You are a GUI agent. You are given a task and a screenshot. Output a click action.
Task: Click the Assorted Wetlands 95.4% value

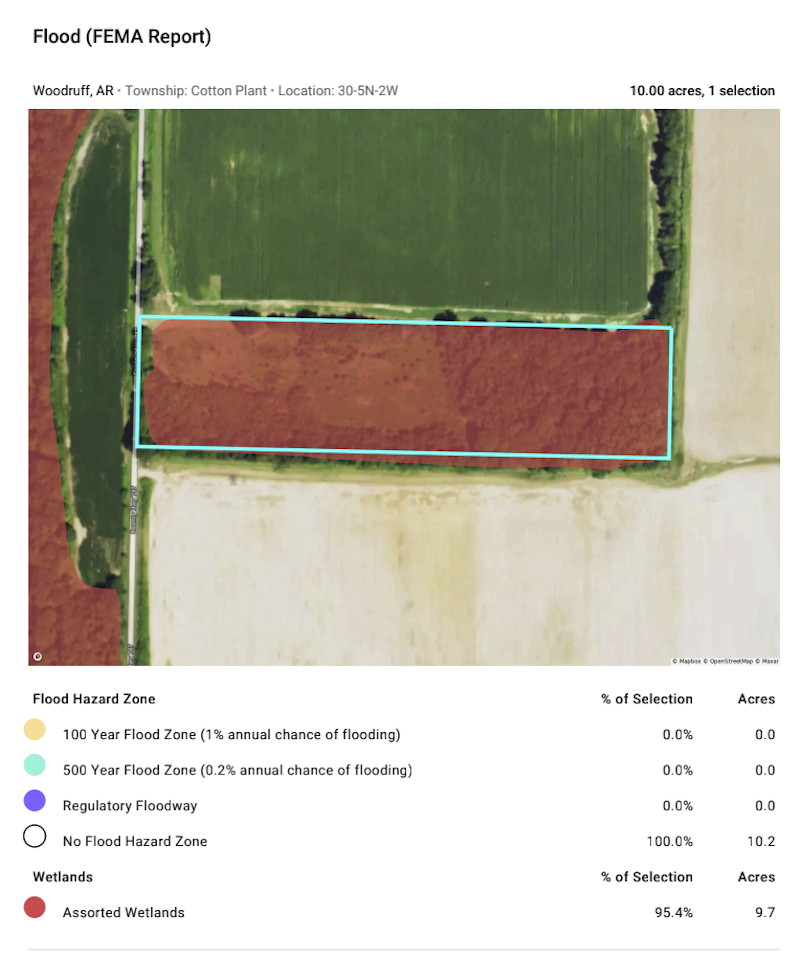673,913
